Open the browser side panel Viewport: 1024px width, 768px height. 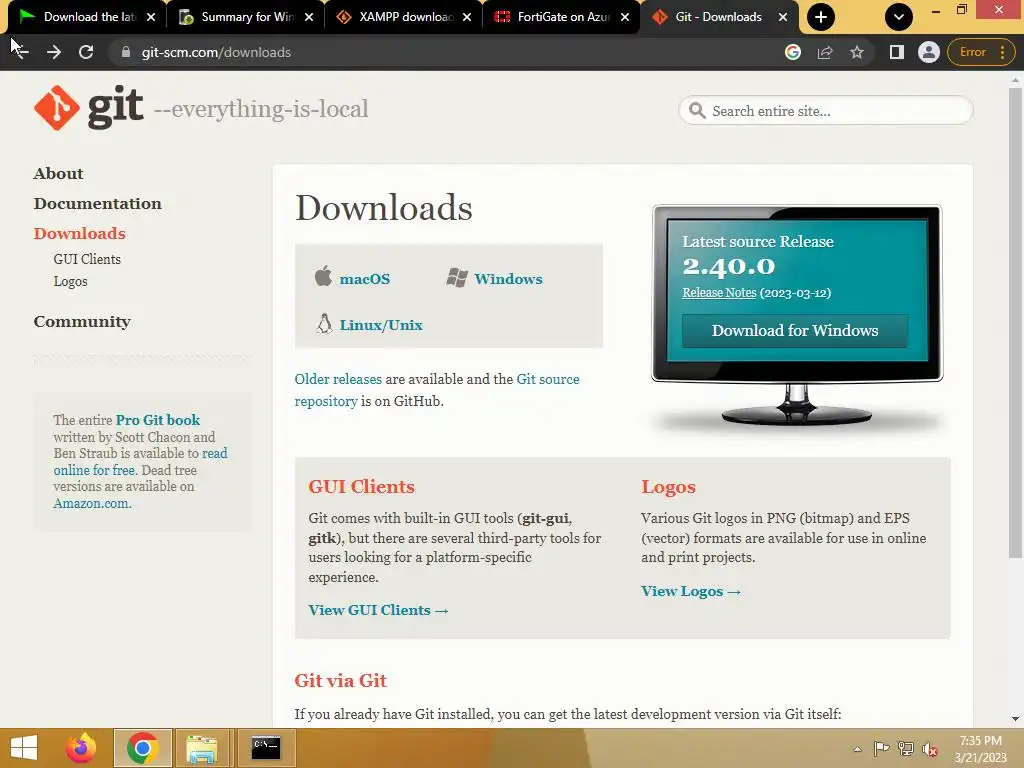coord(897,52)
